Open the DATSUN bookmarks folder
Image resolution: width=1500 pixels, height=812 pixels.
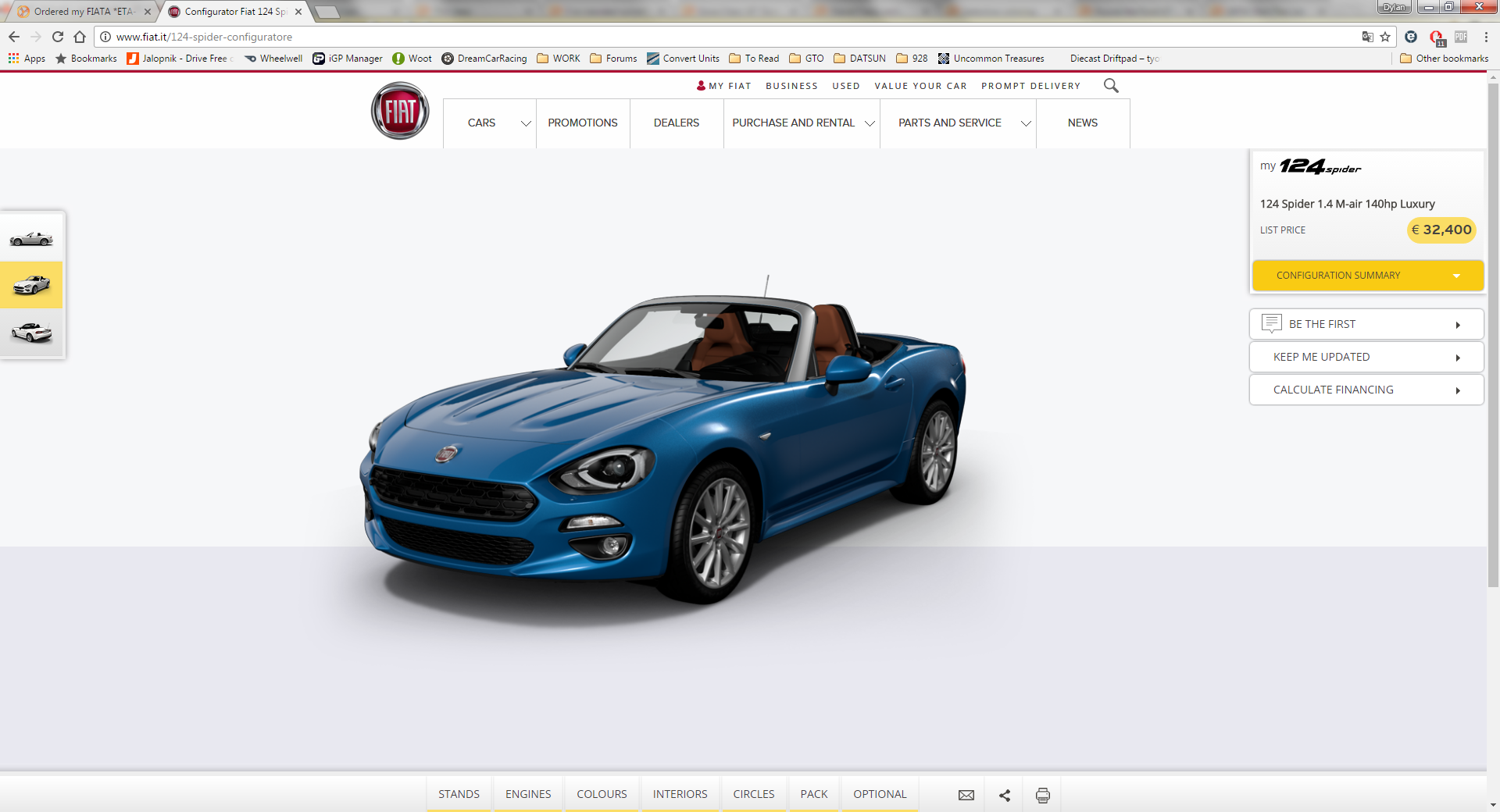tap(859, 59)
